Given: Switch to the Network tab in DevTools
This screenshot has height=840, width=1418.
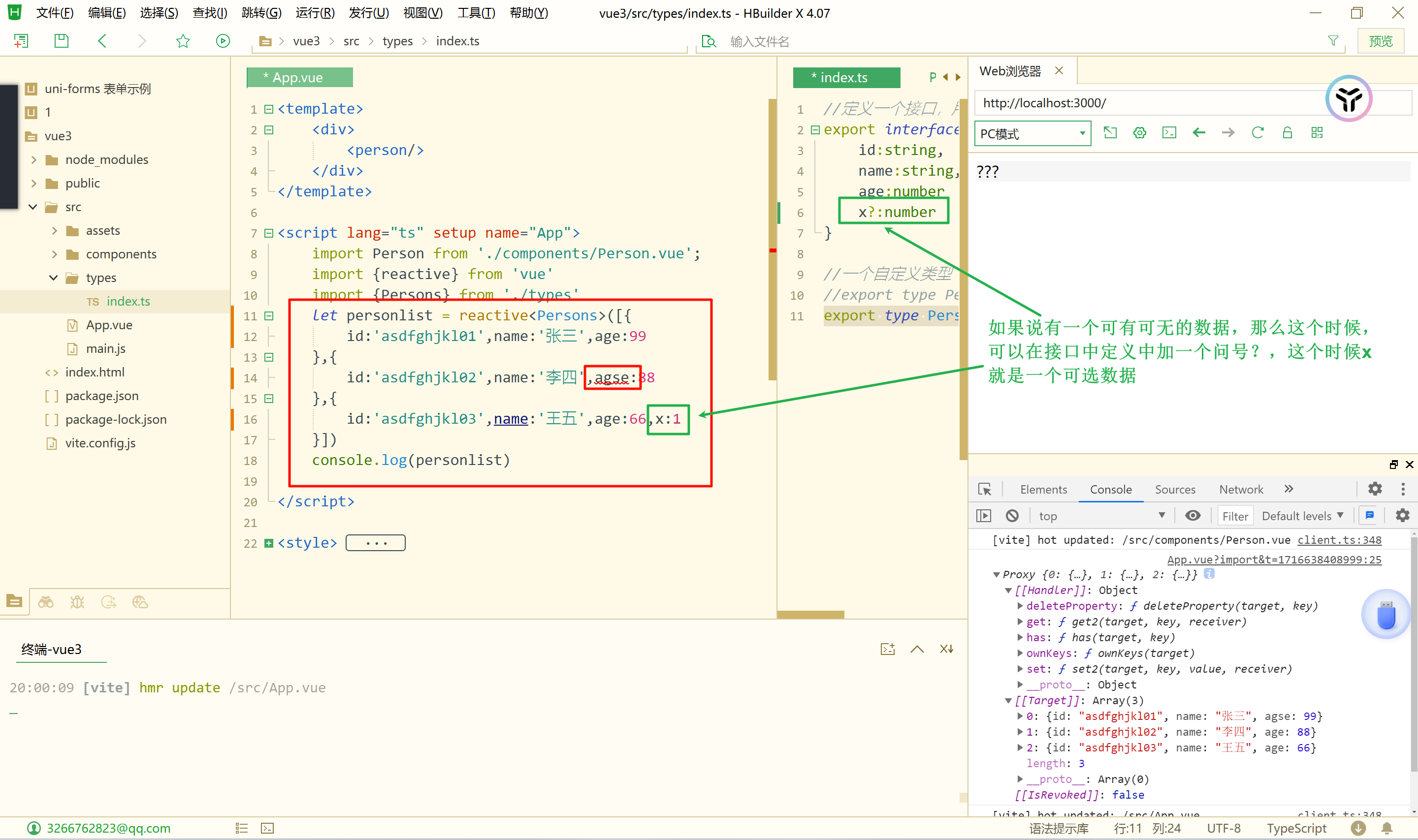Looking at the screenshot, I should pos(1241,489).
